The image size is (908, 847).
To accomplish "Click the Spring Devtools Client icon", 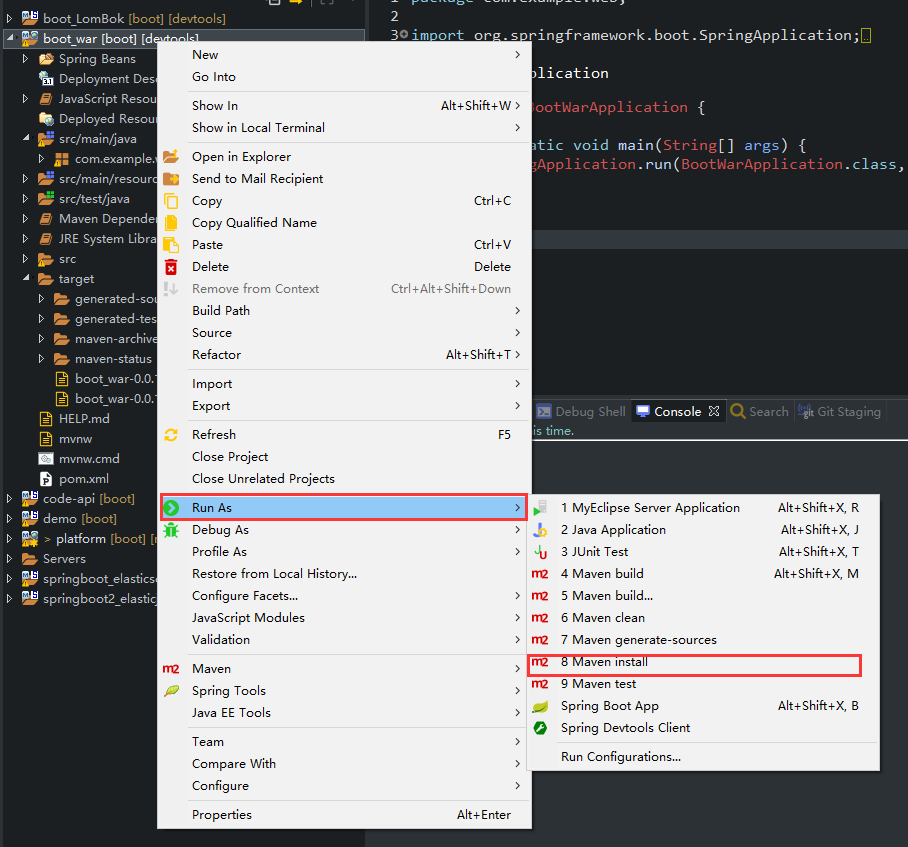I will (x=539, y=728).
